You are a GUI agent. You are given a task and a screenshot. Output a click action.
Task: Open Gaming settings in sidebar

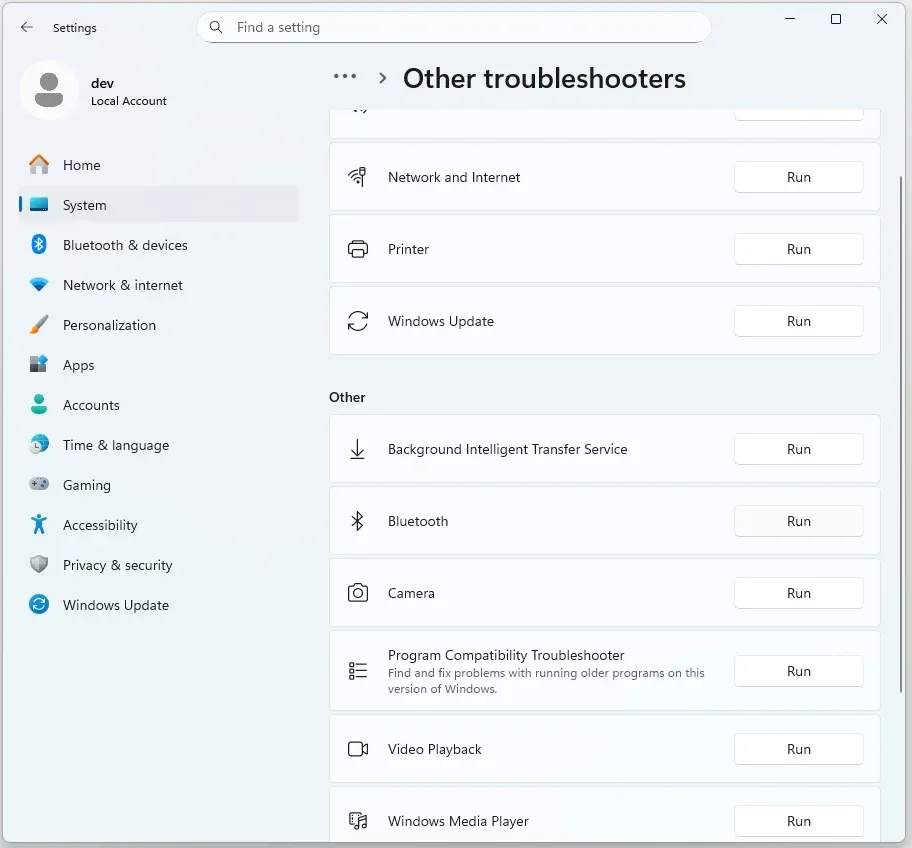[159, 485]
